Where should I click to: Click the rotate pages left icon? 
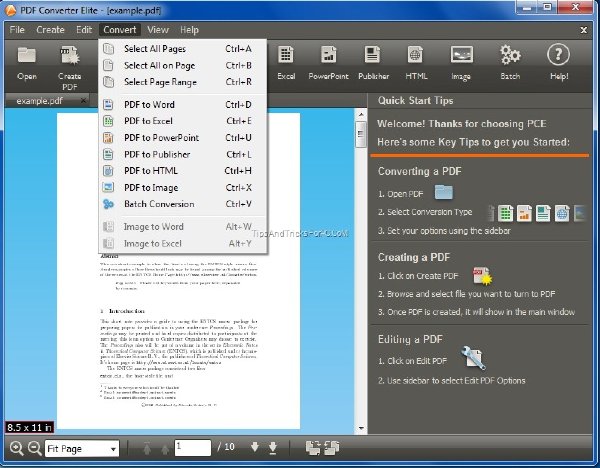pyautogui.click(x=313, y=448)
